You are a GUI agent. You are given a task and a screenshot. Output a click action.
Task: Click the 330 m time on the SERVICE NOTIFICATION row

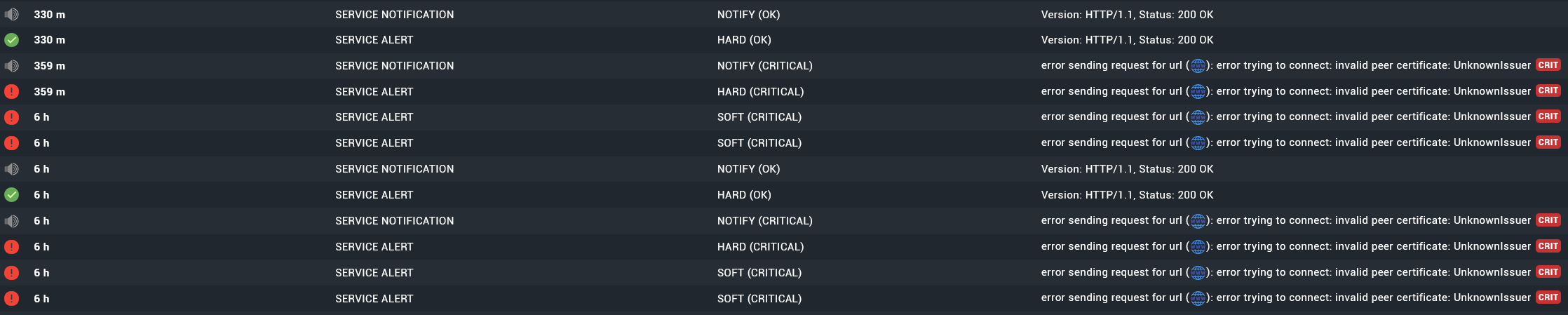point(49,15)
